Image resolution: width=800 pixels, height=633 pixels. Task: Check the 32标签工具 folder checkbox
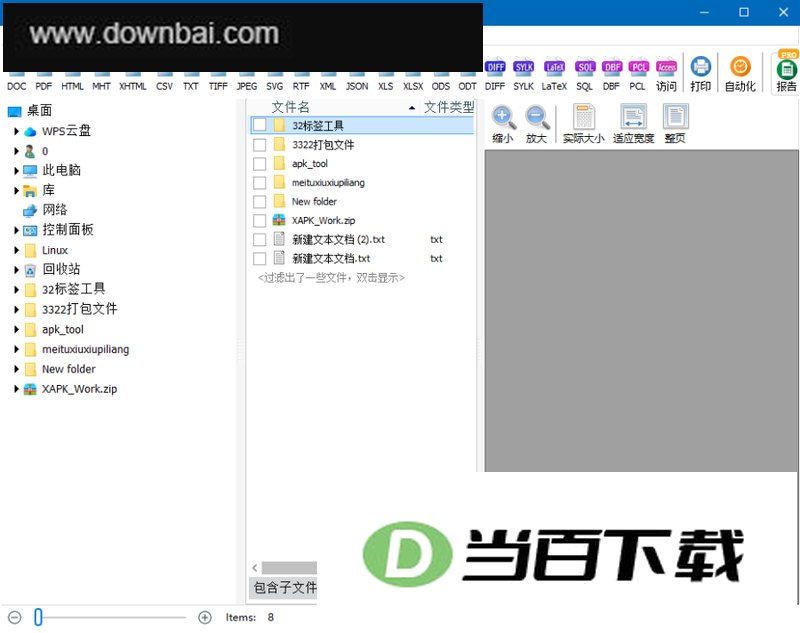(x=260, y=125)
